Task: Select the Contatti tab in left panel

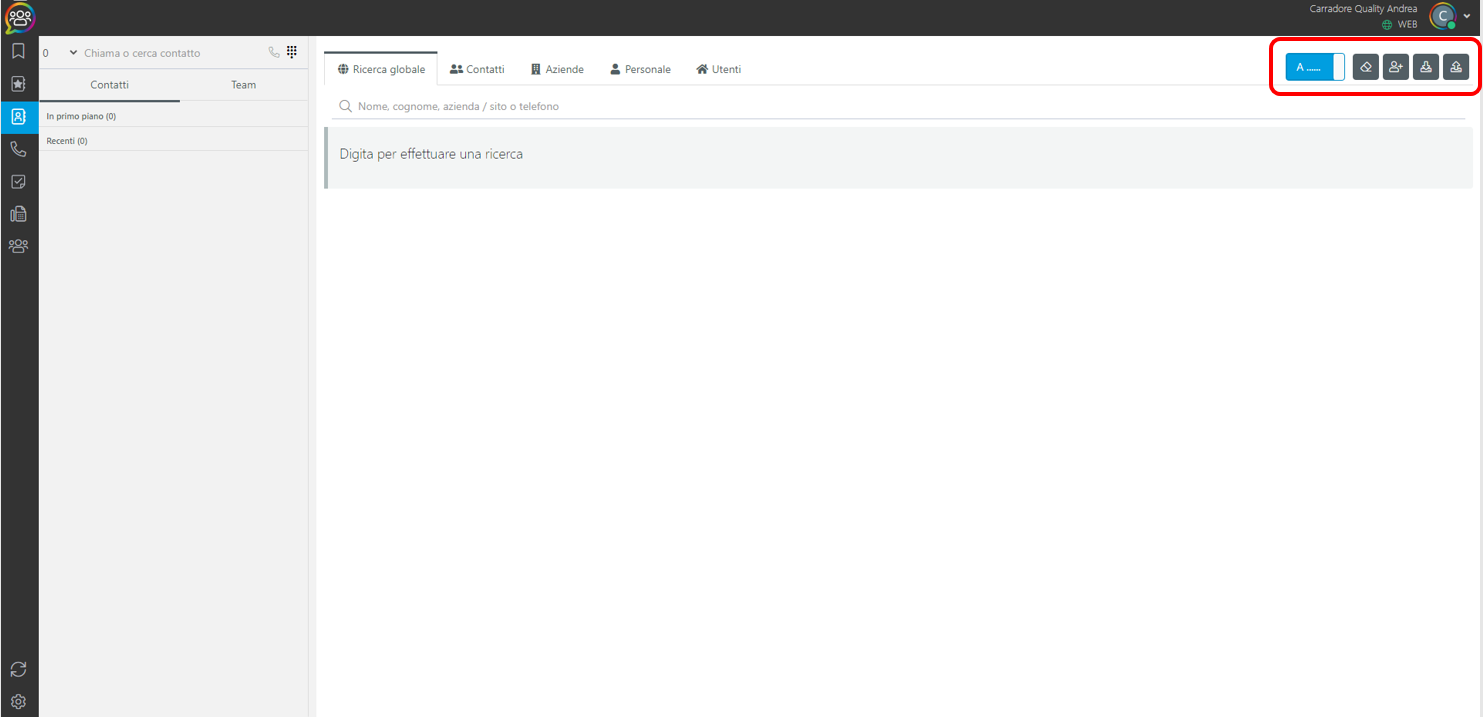Action: coord(110,85)
